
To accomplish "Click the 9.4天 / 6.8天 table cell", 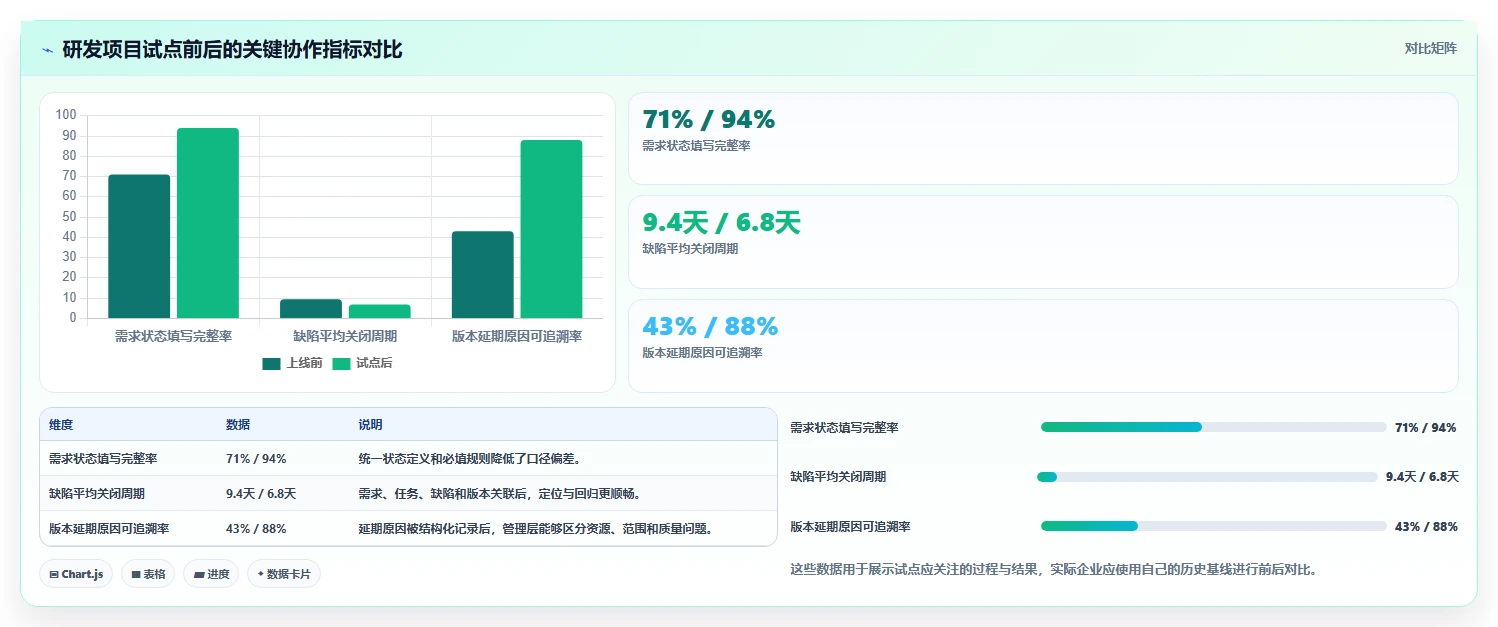I will (261, 494).
